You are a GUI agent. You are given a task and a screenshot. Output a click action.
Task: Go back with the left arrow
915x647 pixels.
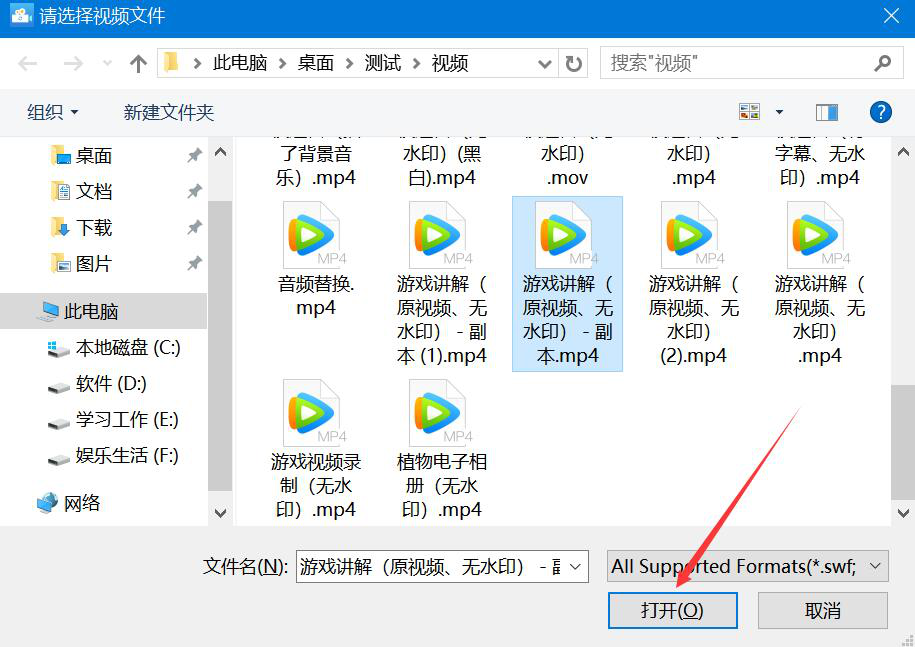tap(27, 63)
